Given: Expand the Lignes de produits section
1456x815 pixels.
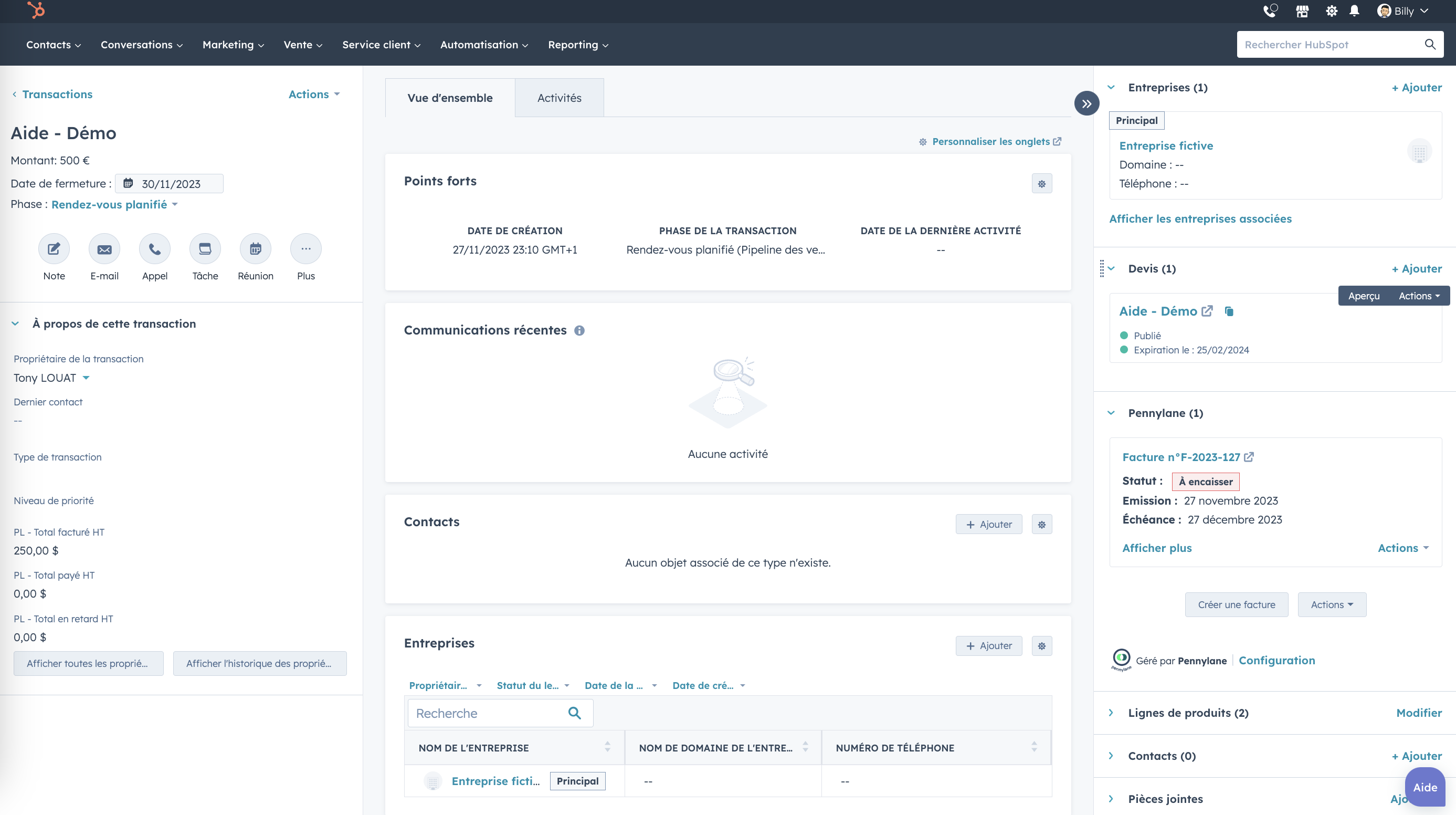Looking at the screenshot, I should (1111, 713).
